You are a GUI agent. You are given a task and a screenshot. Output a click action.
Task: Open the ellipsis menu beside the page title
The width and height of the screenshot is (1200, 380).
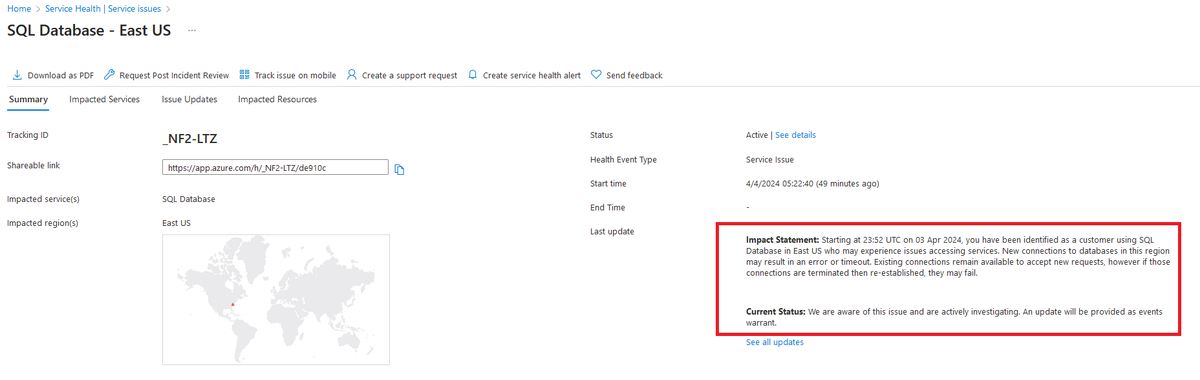(x=192, y=30)
